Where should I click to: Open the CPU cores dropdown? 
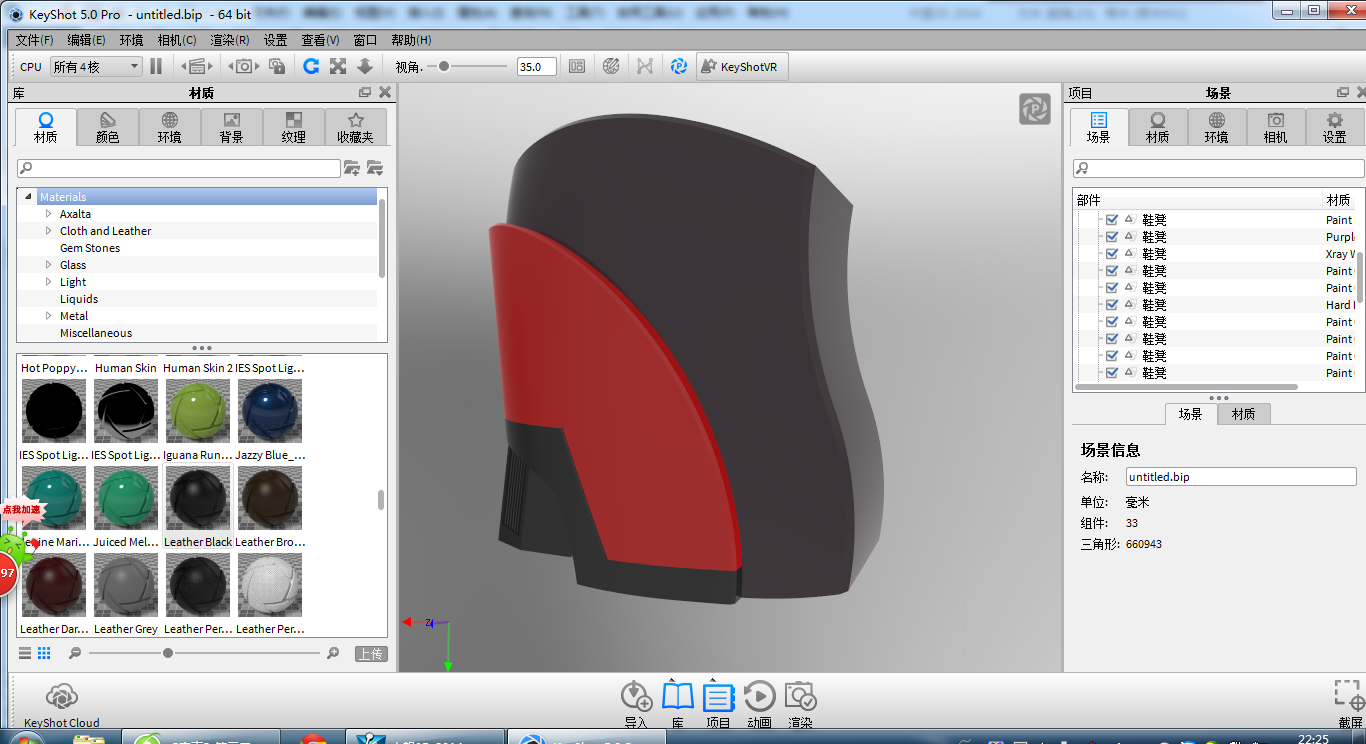(96, 67)
